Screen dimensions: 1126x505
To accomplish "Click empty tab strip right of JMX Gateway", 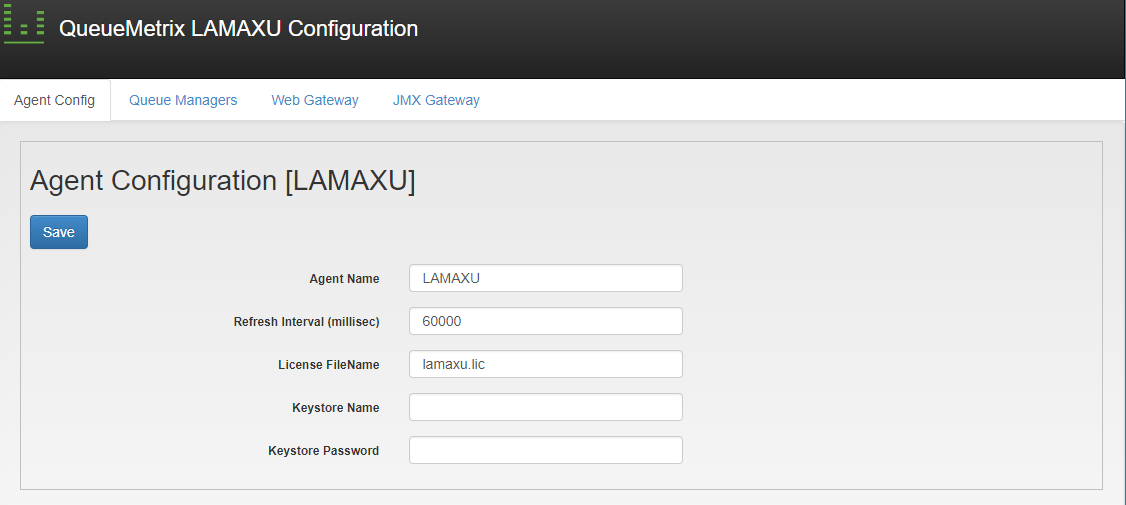I will click(x=804, y=100).
